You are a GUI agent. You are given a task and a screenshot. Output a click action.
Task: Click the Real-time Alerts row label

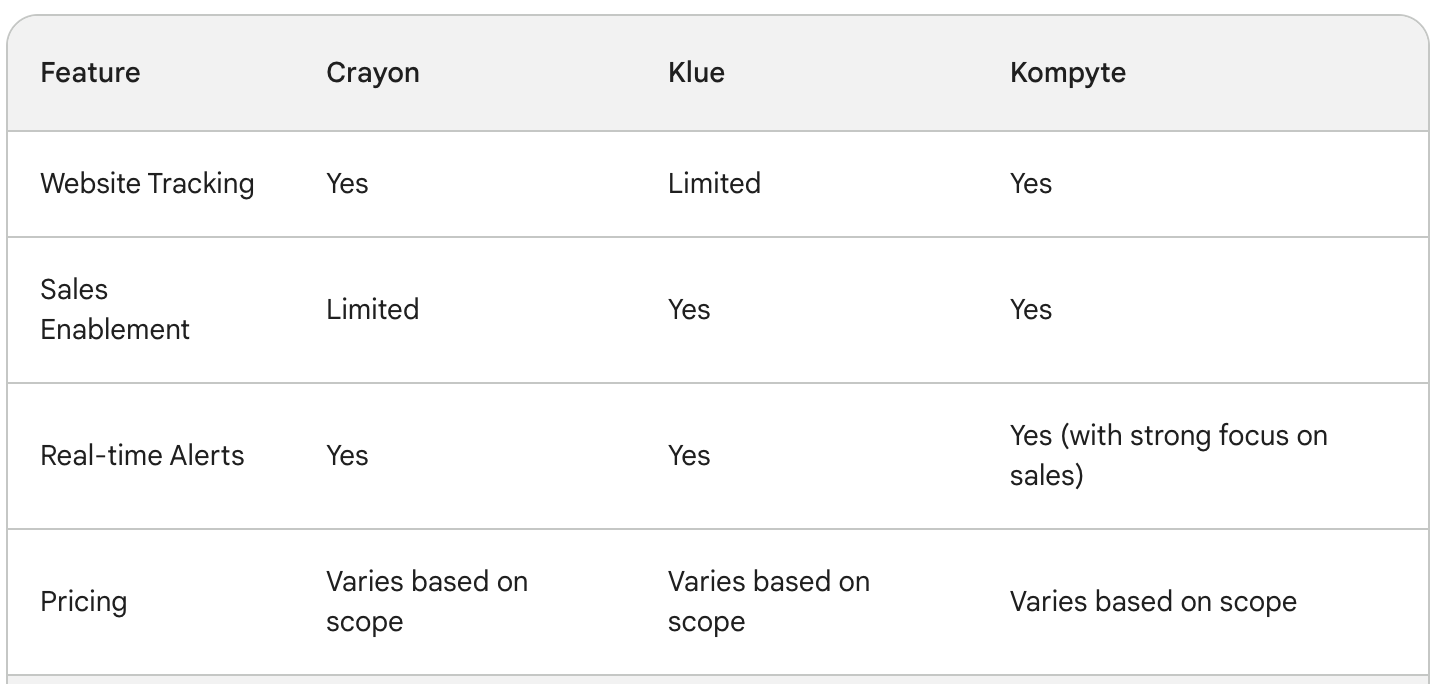(142, 456)
